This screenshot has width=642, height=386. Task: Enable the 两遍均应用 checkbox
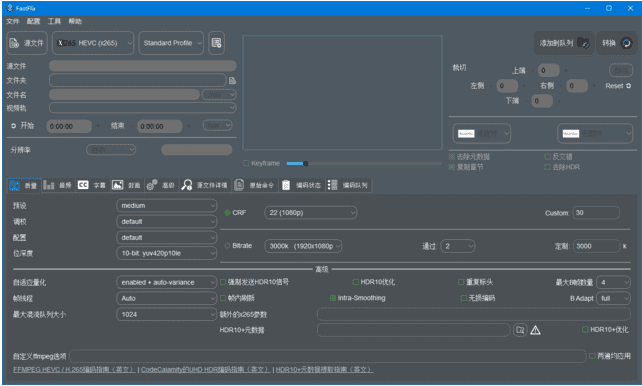592,356
